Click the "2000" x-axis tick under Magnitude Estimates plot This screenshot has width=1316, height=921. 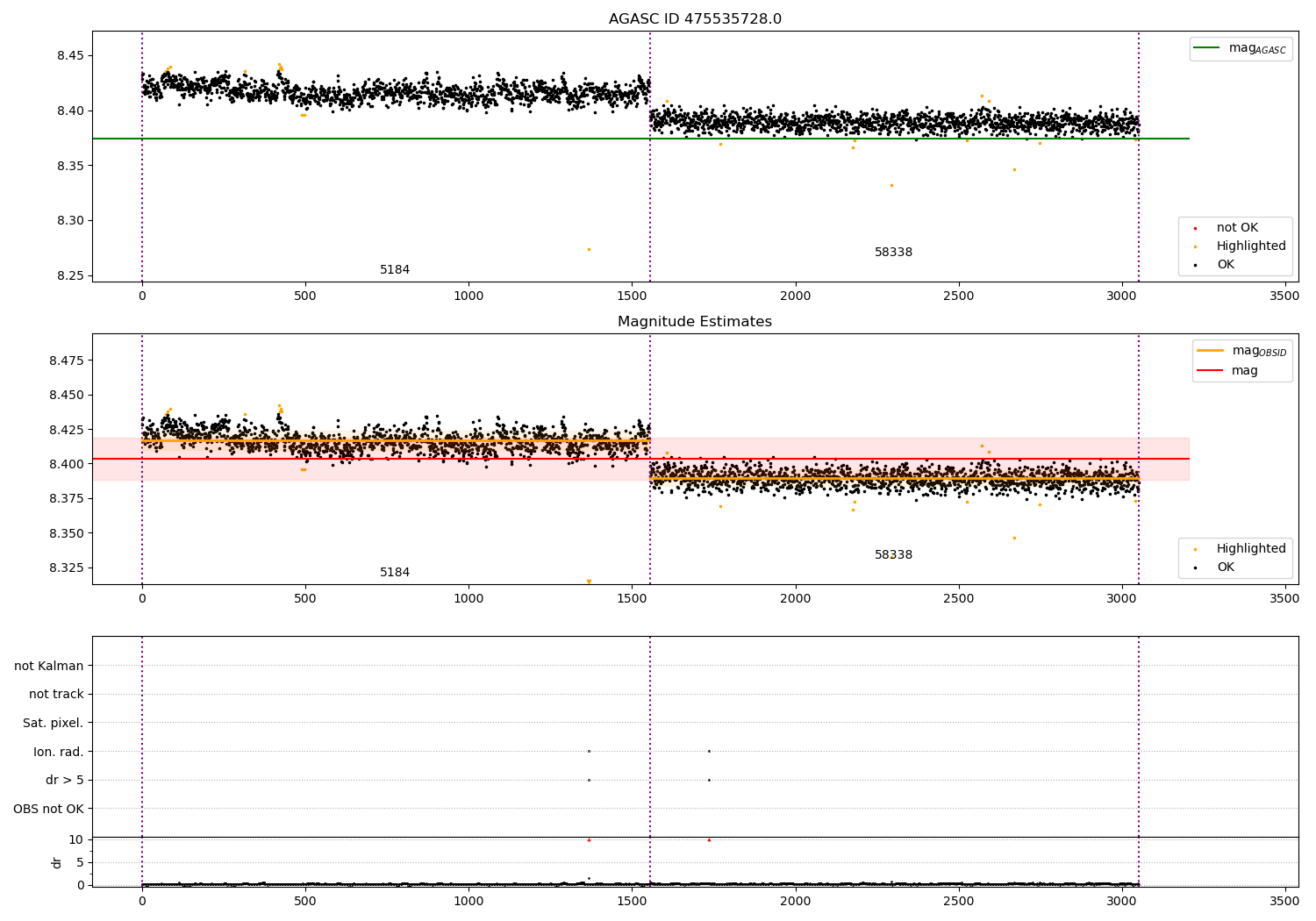(796, 599)
